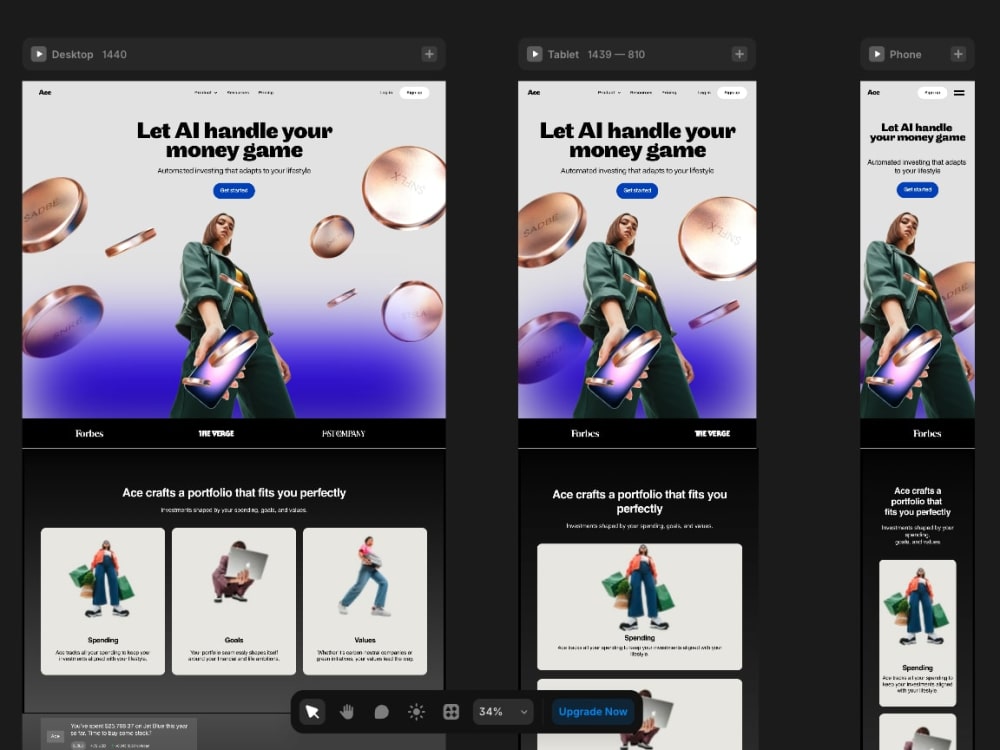
Task: Click Ace logo in Desktop frame
Action: tap(45, 92)
